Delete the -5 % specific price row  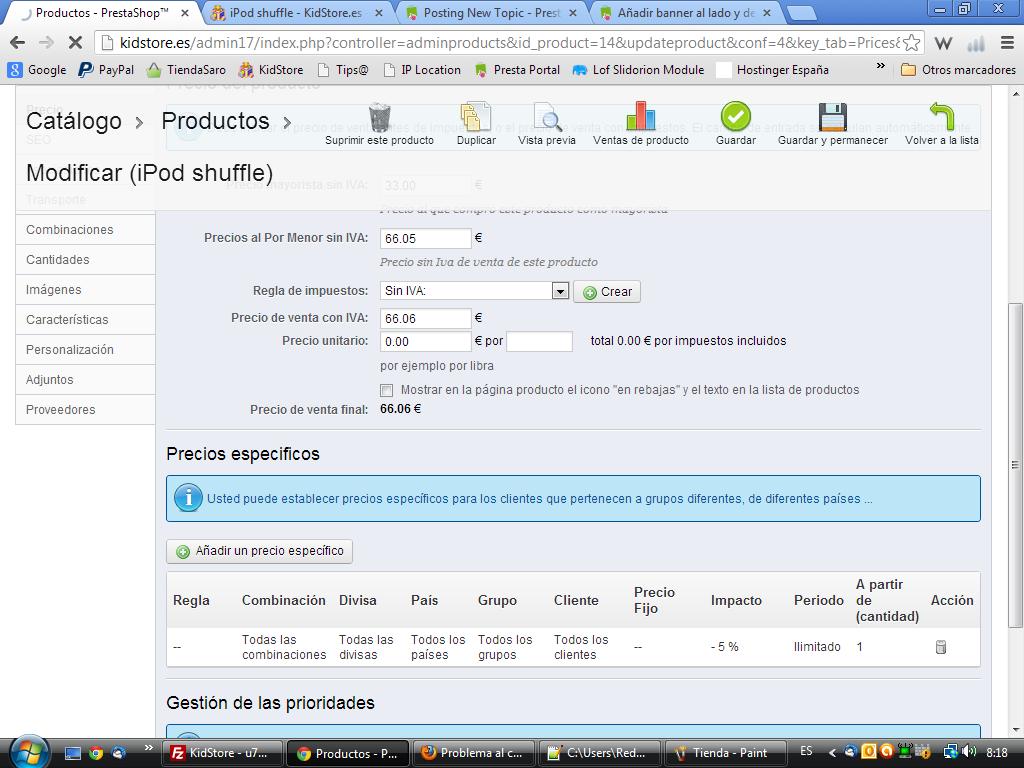[x=940, y=647]
